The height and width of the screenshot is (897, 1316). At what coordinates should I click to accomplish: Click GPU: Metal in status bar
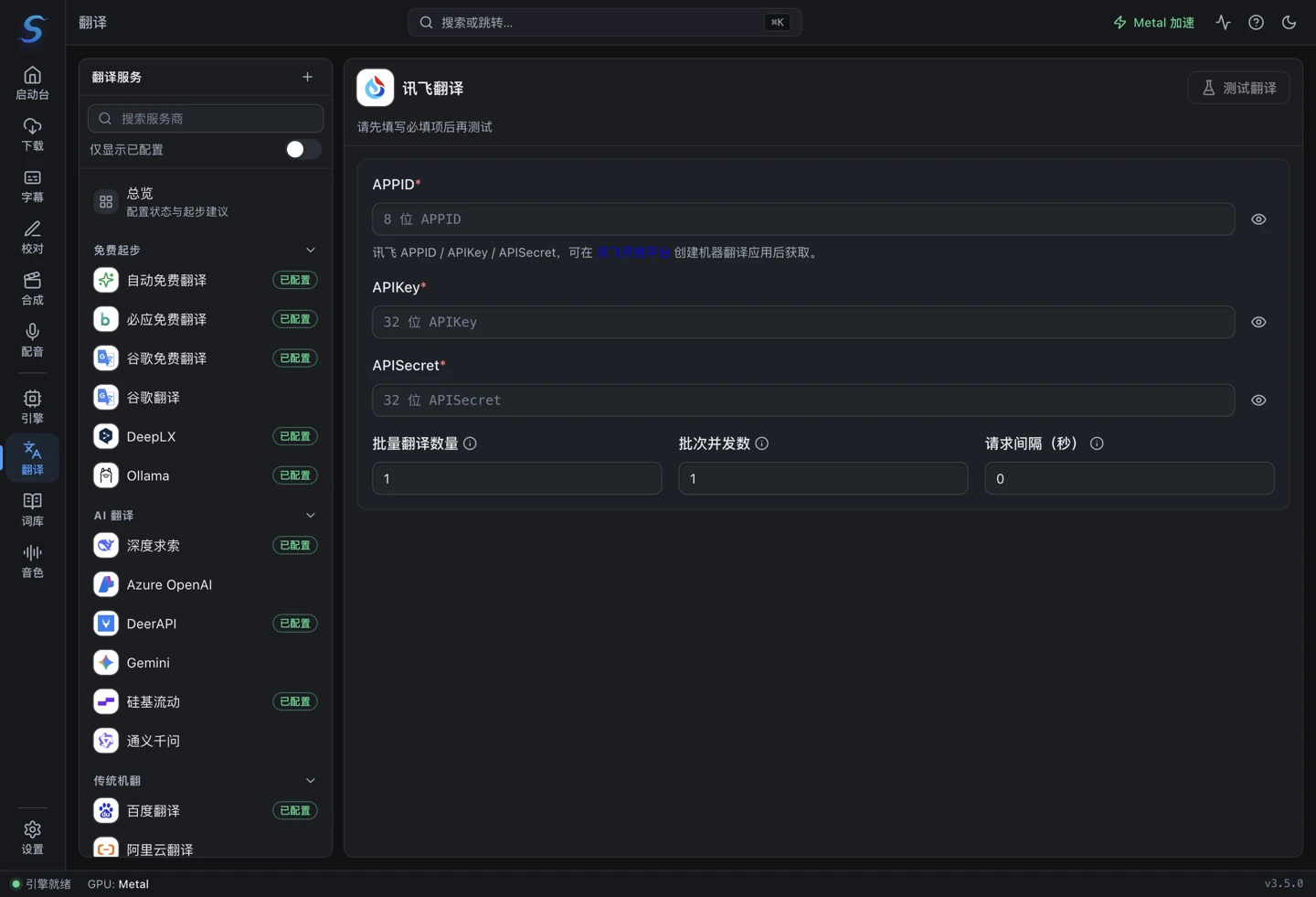(118, 884)
